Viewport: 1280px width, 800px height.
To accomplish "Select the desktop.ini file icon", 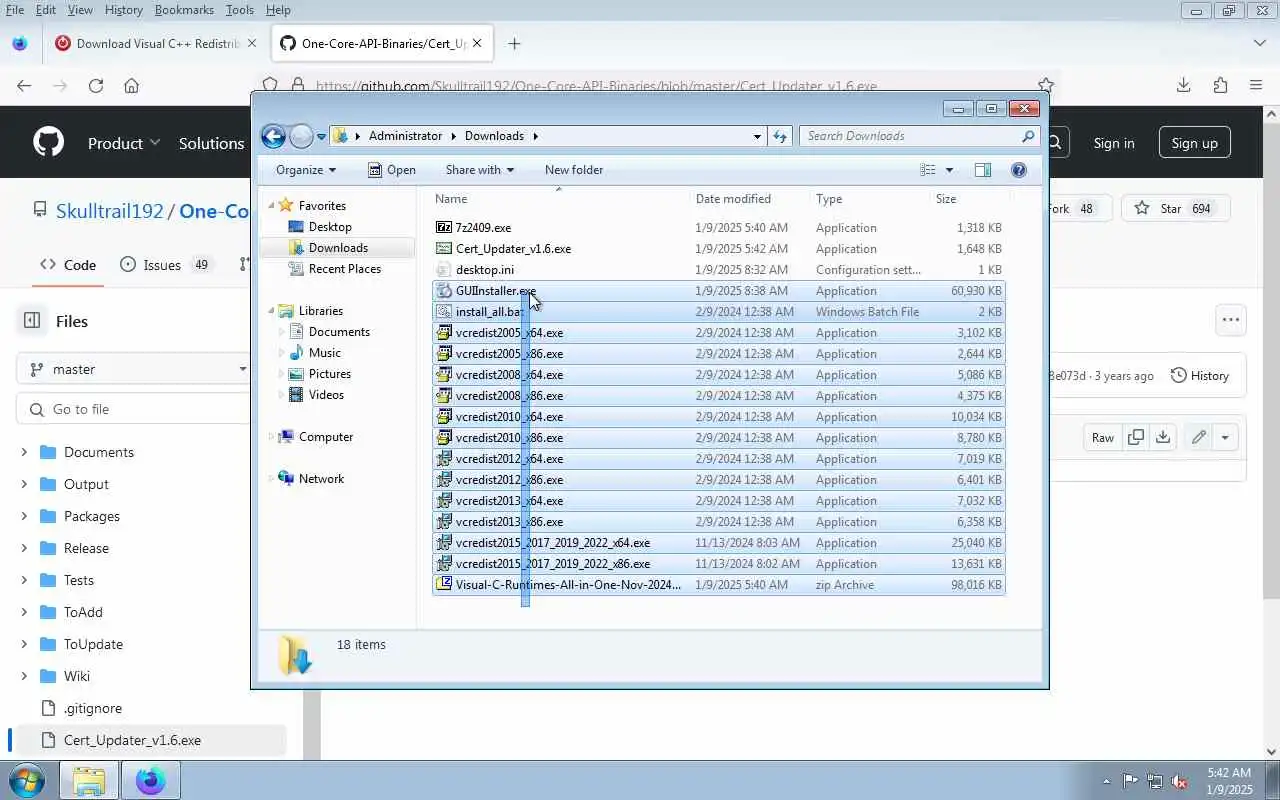I will [444, 270].
